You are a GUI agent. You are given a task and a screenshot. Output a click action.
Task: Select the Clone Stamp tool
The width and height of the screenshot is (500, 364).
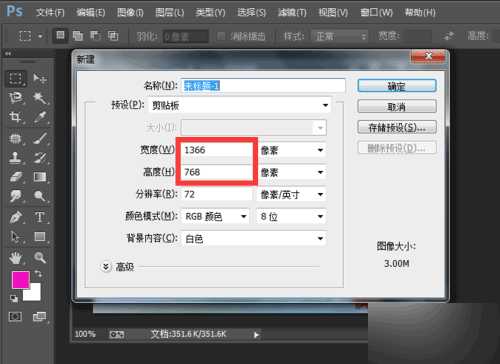(16, 157)
